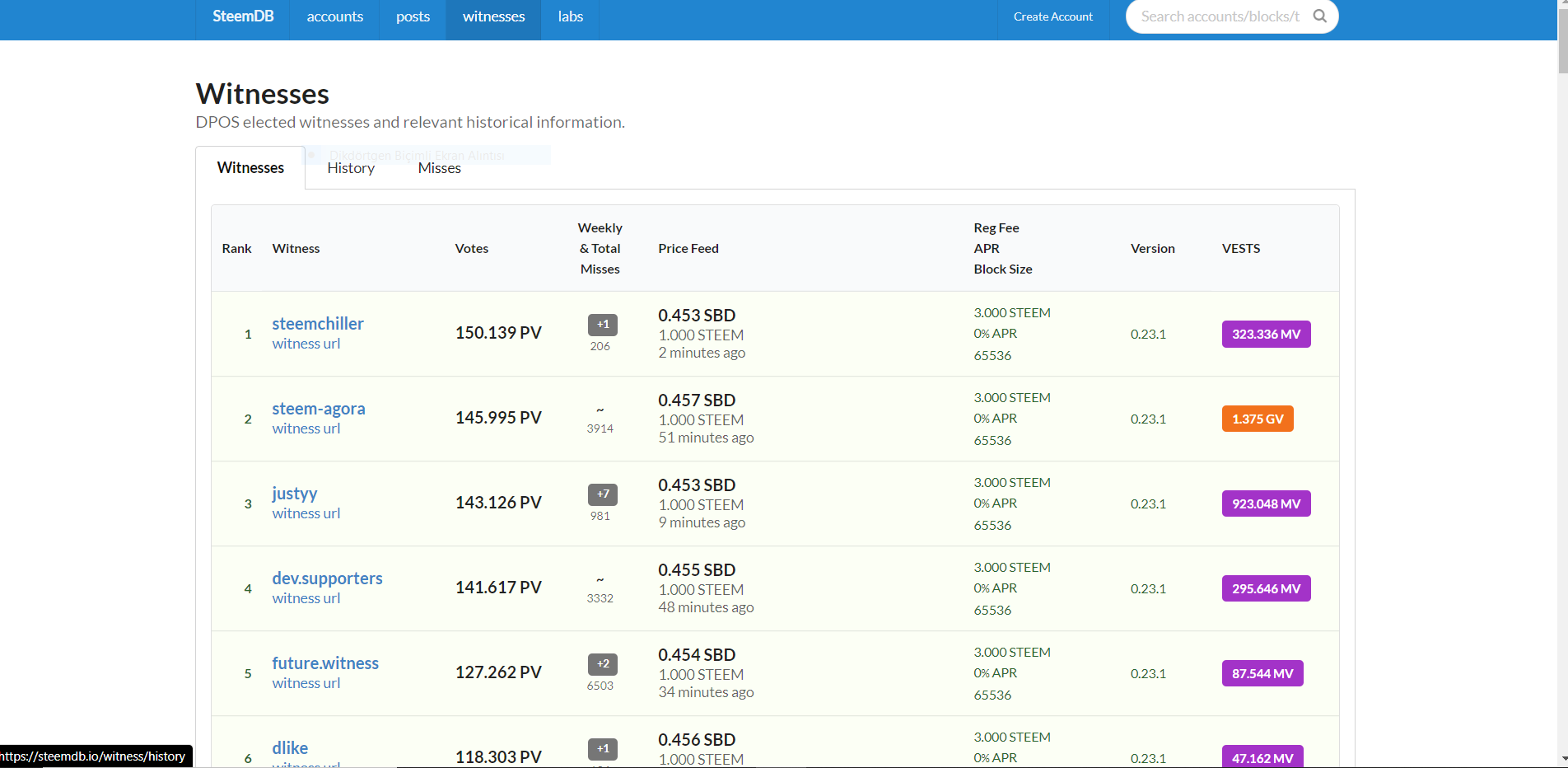This screenshot has height=768, width=1568.
Task: Click the orange 1.375 GV vests label
Action: [1258, 419]
